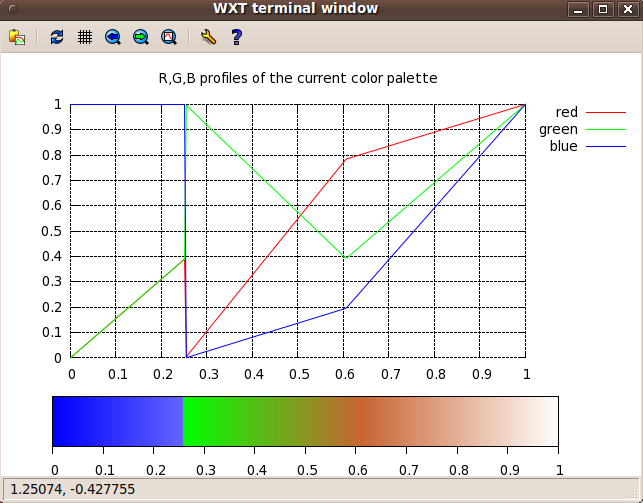
Task: Close the WXT terminal window
Action: click(628, 9)
